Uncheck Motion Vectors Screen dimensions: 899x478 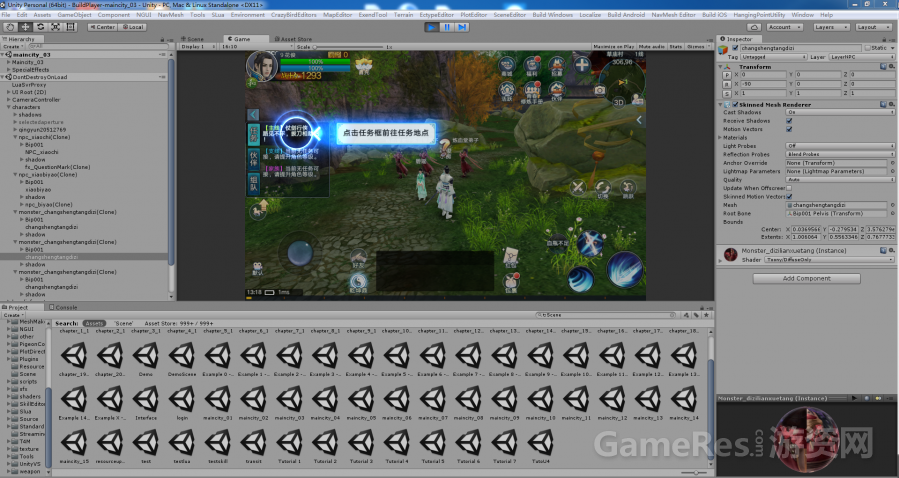point(789,129)
